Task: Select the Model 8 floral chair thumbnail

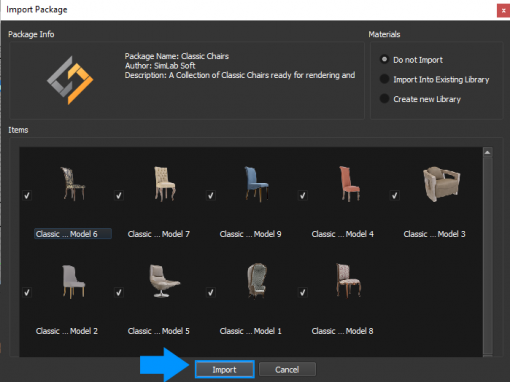Action: click(348, 280)
